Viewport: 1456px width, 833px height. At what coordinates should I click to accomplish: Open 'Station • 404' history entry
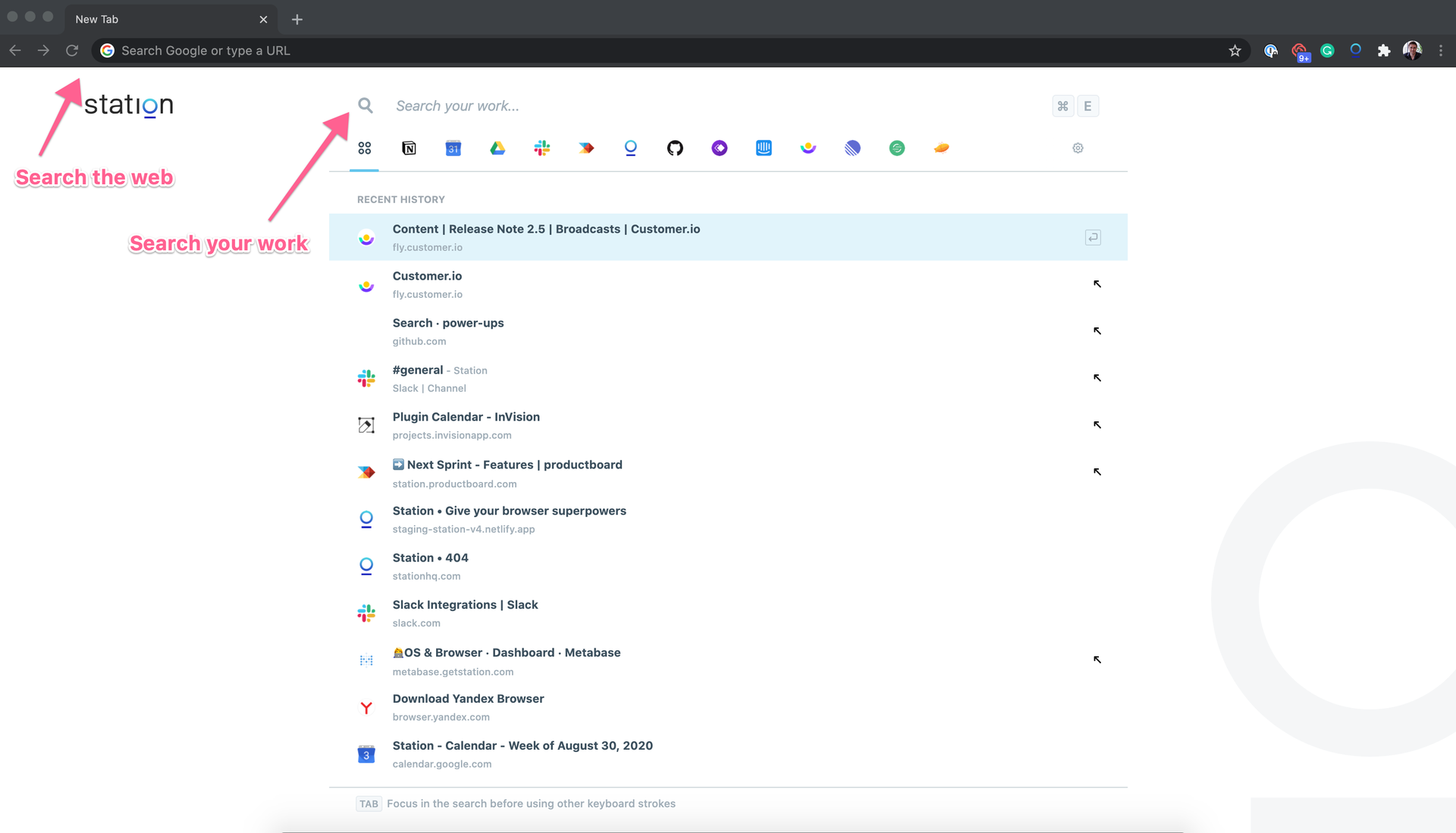click(728, 566)
